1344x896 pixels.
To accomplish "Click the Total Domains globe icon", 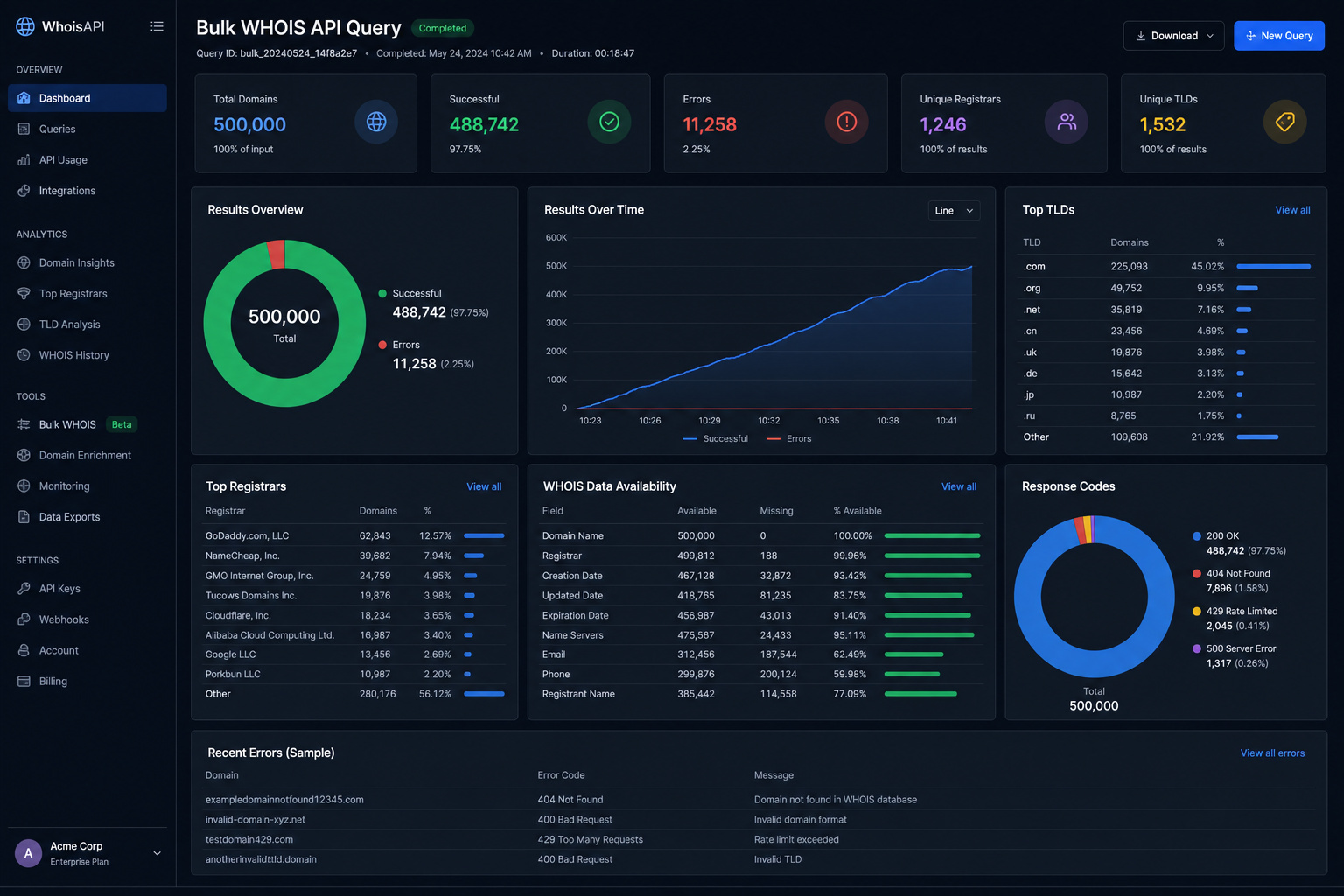I will 376,122.
